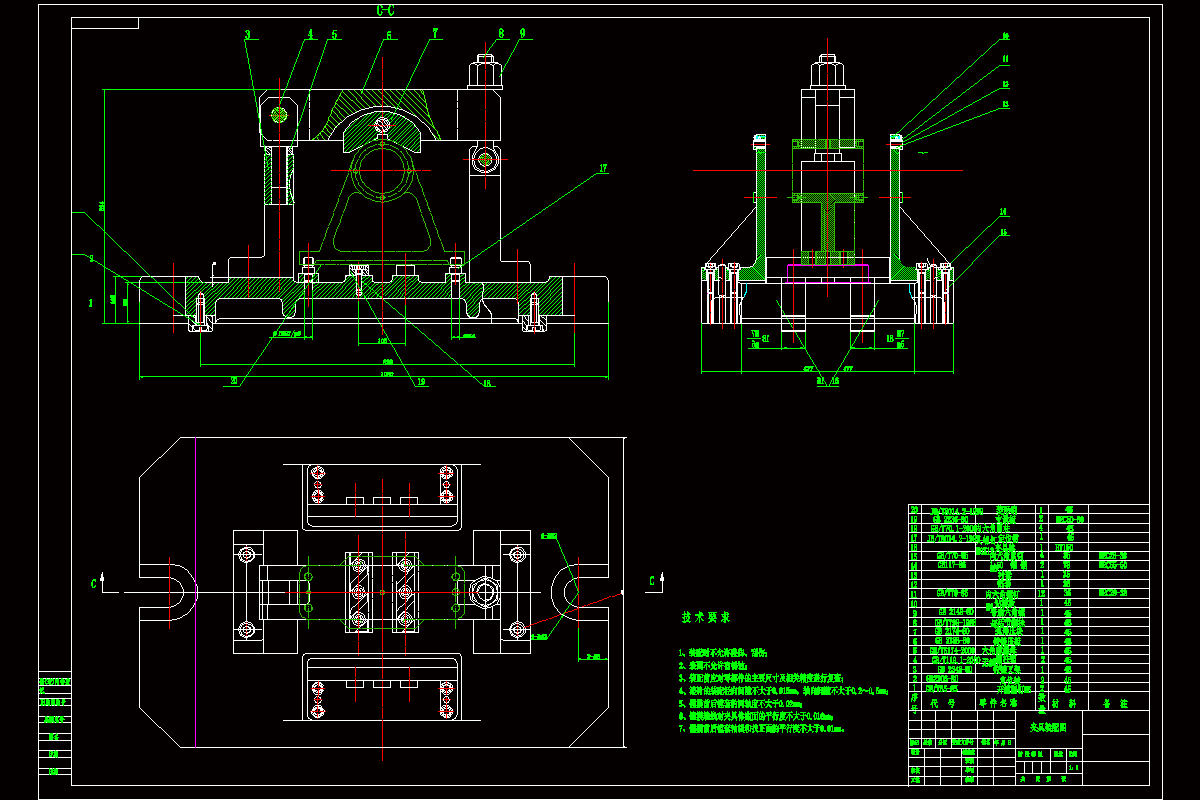Viewport: 1200px width, 800px height.
Task: Select part balloon number 4
Action: tap(311, 34)
